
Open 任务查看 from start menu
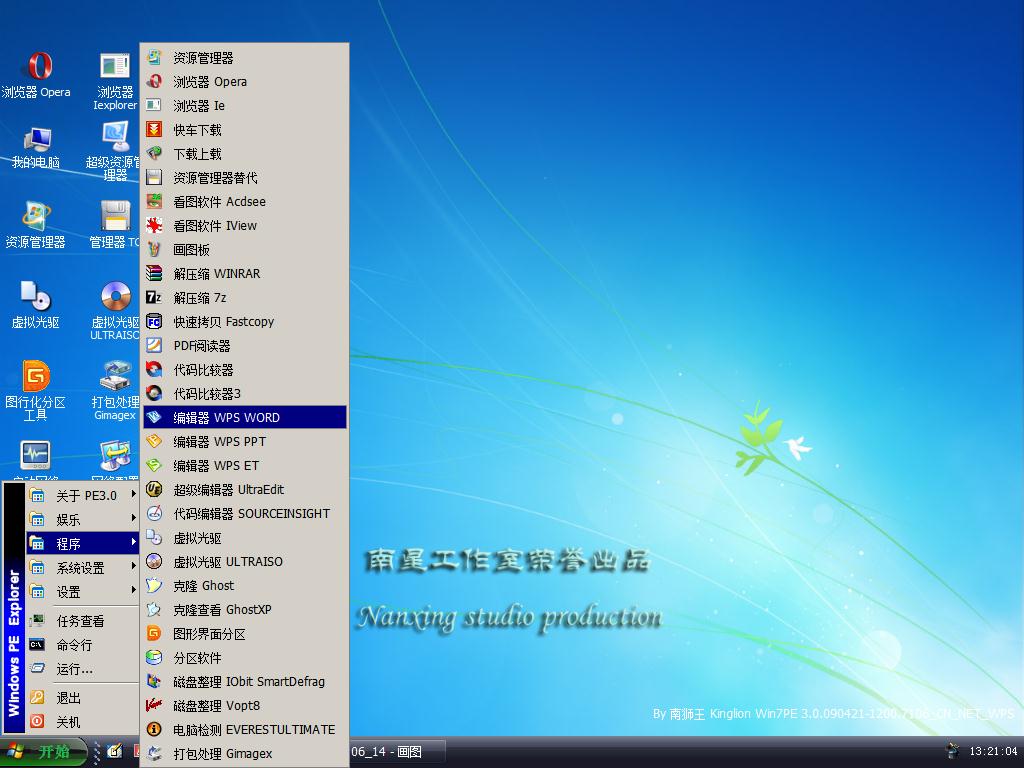pos(82,620)
